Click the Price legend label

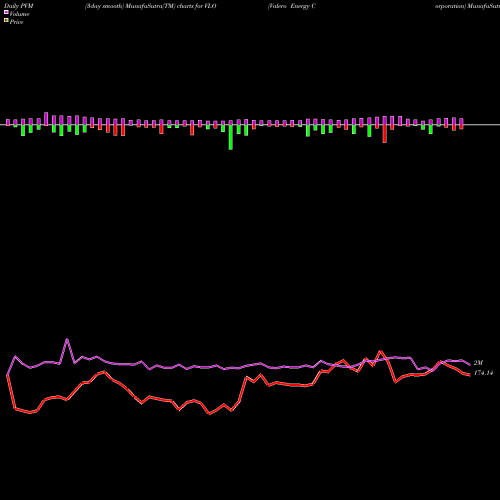click(x=16, y=22)
